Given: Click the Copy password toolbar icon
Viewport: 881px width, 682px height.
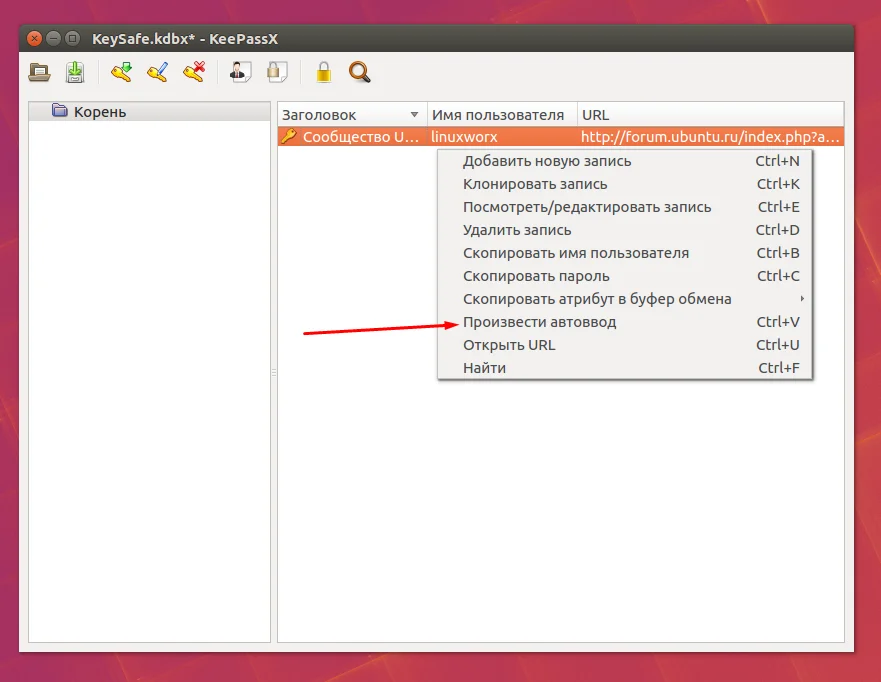Looking at the screenshot, I should point(277,72).
